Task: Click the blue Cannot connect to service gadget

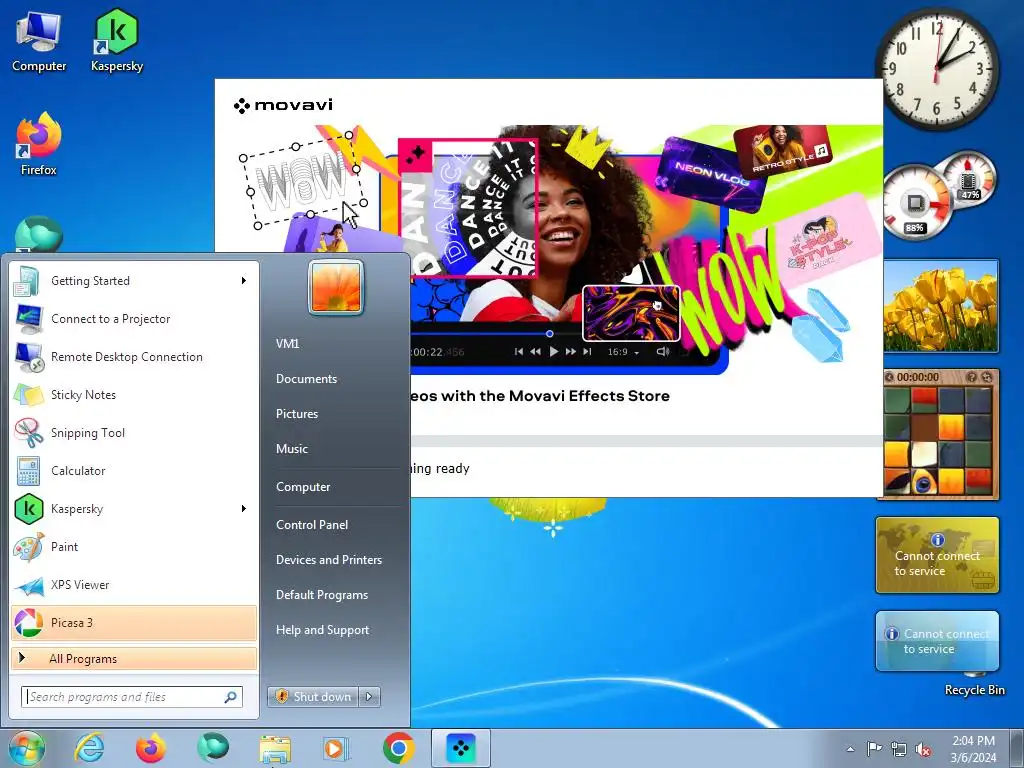Action: (x=937, y=641)
